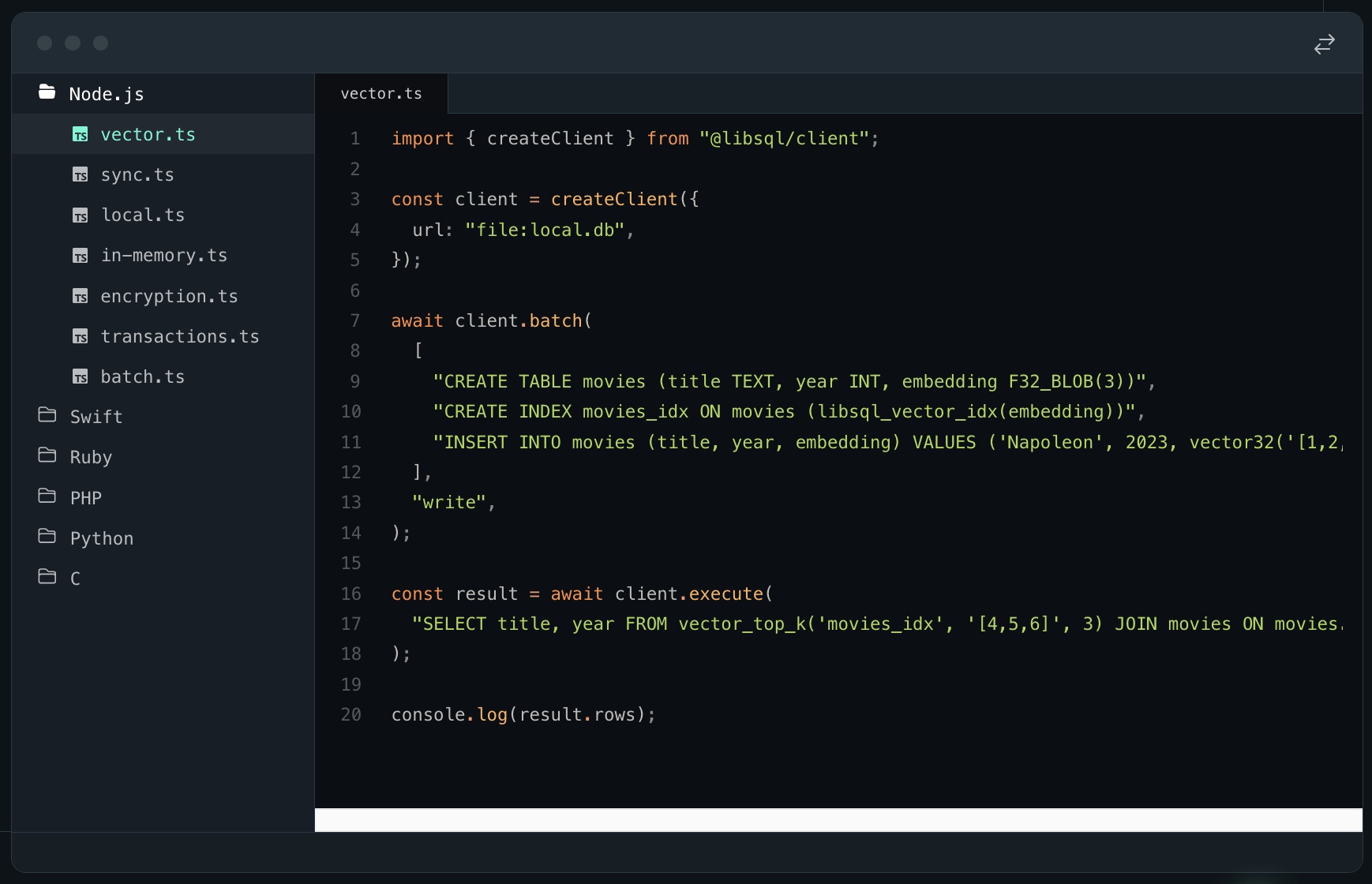Screen dimensions: 1372x884
Task: Expand the Ruby folder
Action: click(x=163, y=457)
